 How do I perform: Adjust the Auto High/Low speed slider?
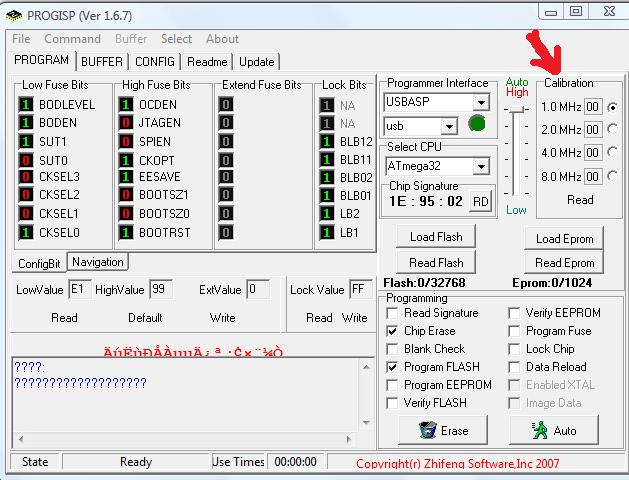pyautogui.click(x=517, y=108)
